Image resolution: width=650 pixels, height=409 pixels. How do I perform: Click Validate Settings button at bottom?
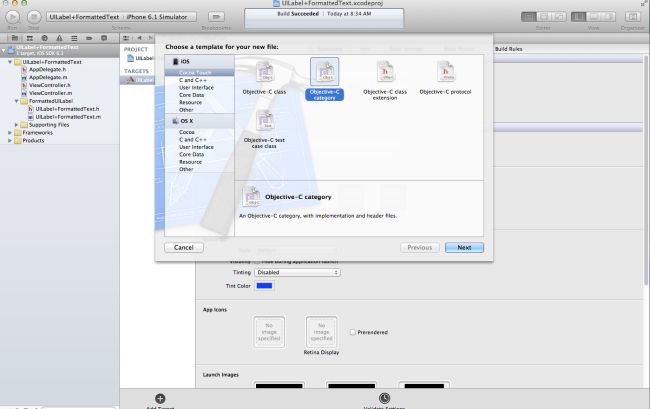(x=384, y=401)
